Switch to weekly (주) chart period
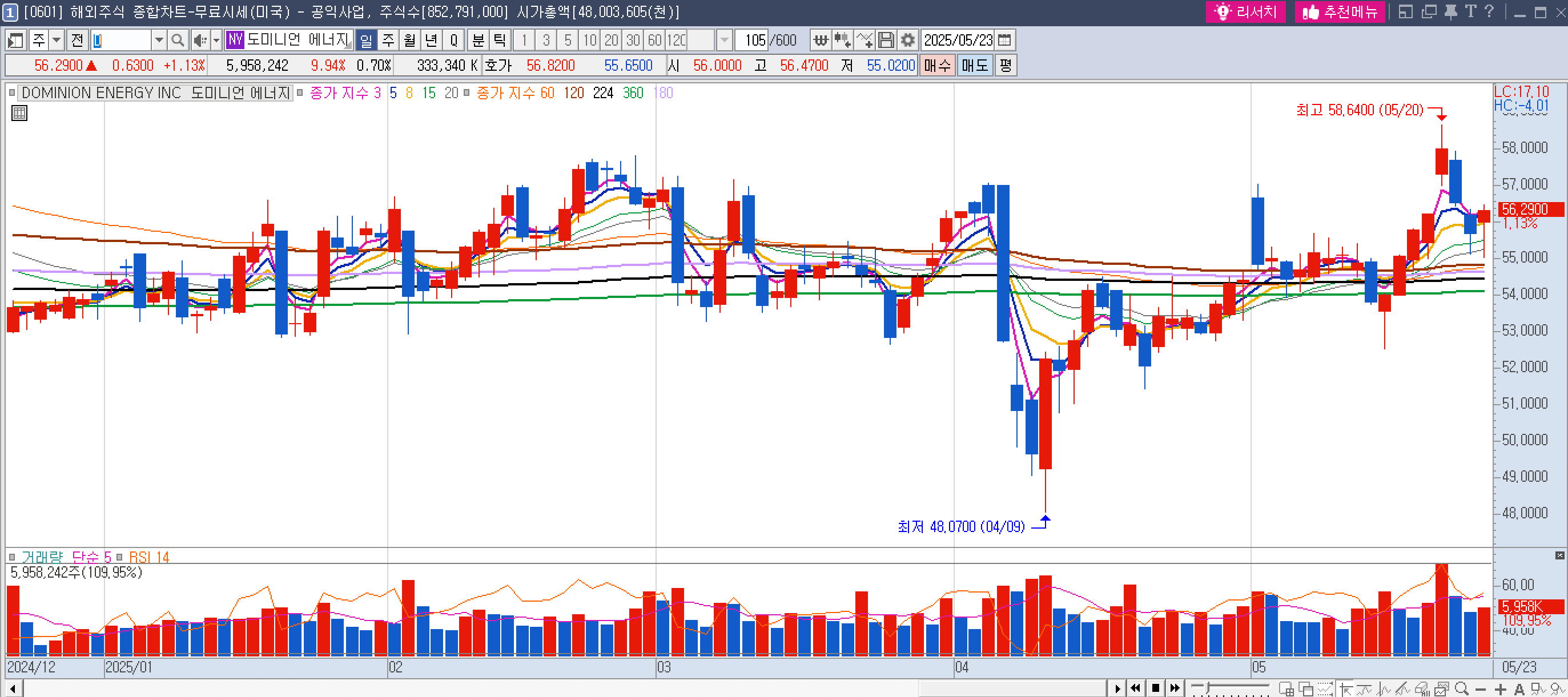The height and width of the screenshot is (697, 1568). (x=388, y=41)
